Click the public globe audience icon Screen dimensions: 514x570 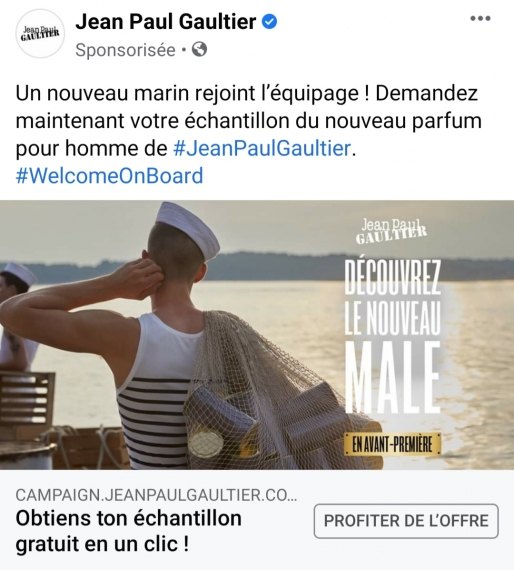pos(199,49)
